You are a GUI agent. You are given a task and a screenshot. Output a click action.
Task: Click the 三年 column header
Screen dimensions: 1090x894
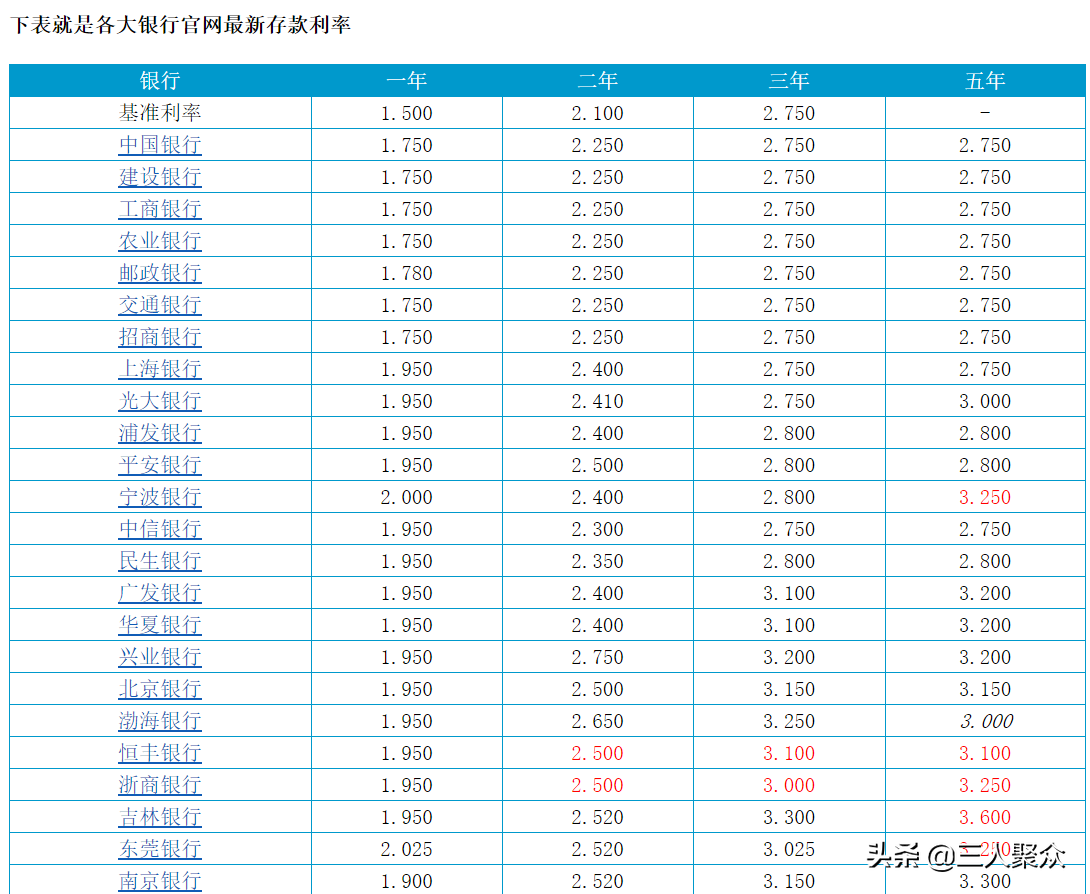click(x=789, y=81)
